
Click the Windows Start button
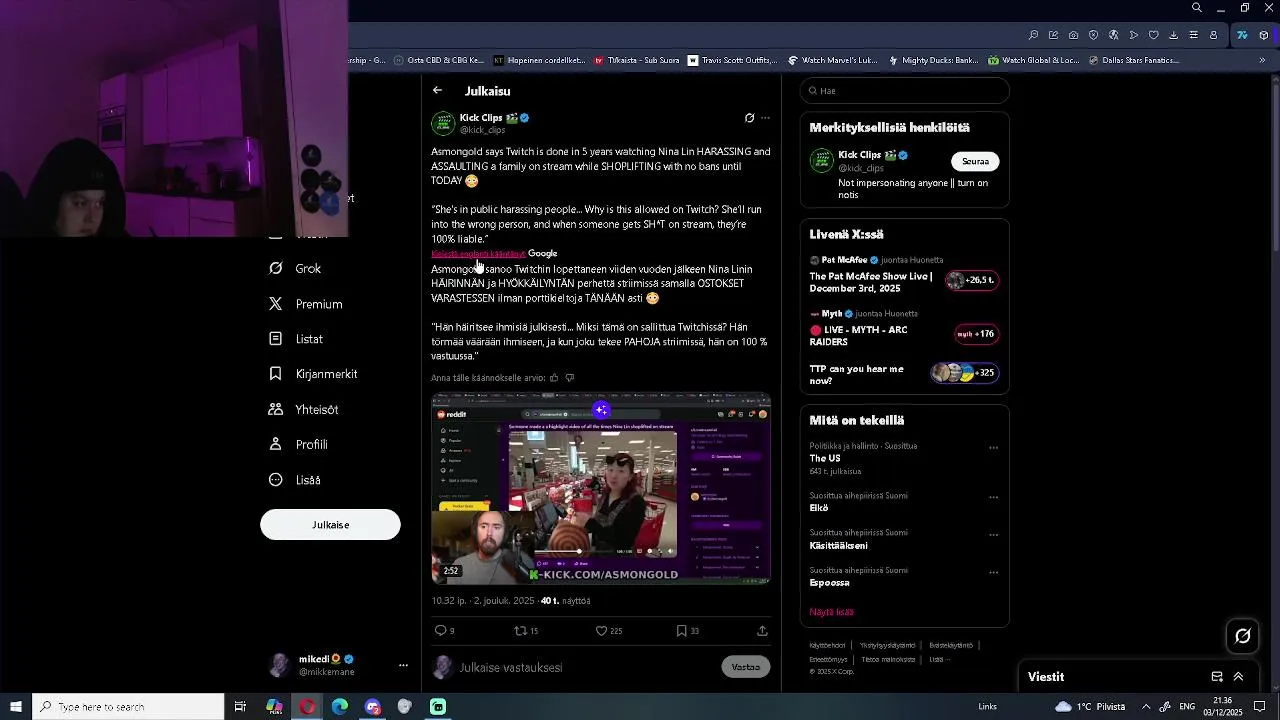point(16,707)
